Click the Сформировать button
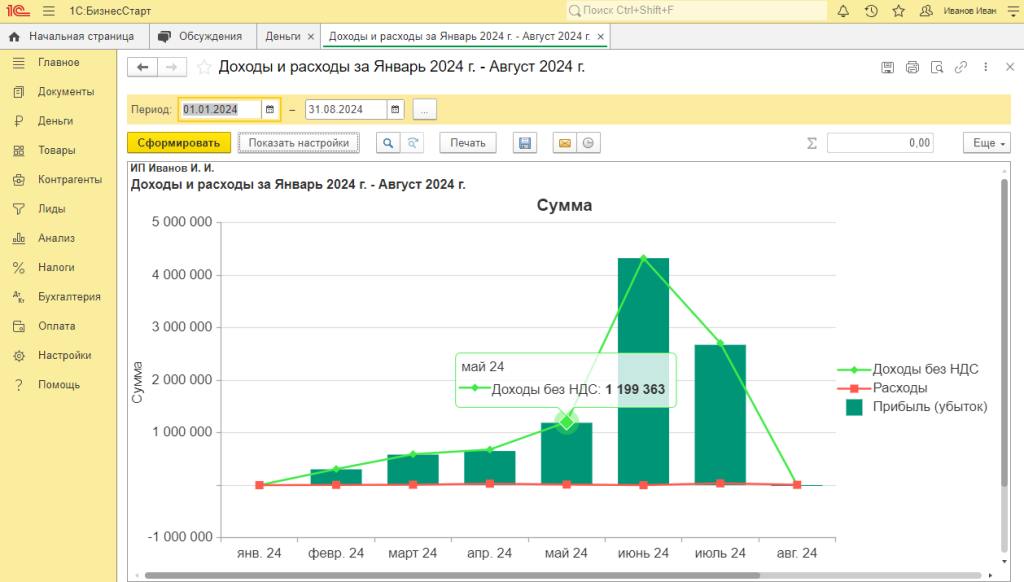1024x582 pixels. pos(179,143)
